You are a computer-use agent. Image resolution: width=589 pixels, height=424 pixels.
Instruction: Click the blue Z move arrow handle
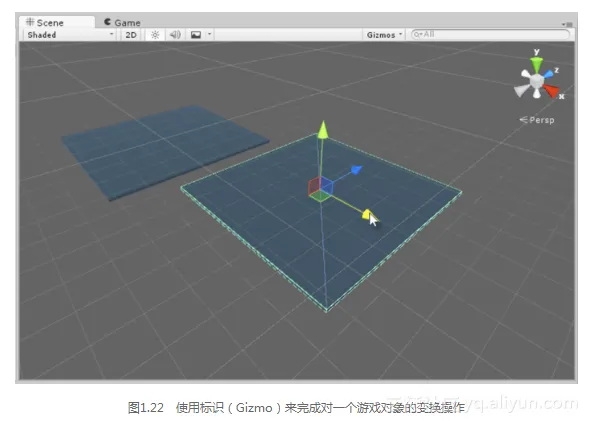356,170
